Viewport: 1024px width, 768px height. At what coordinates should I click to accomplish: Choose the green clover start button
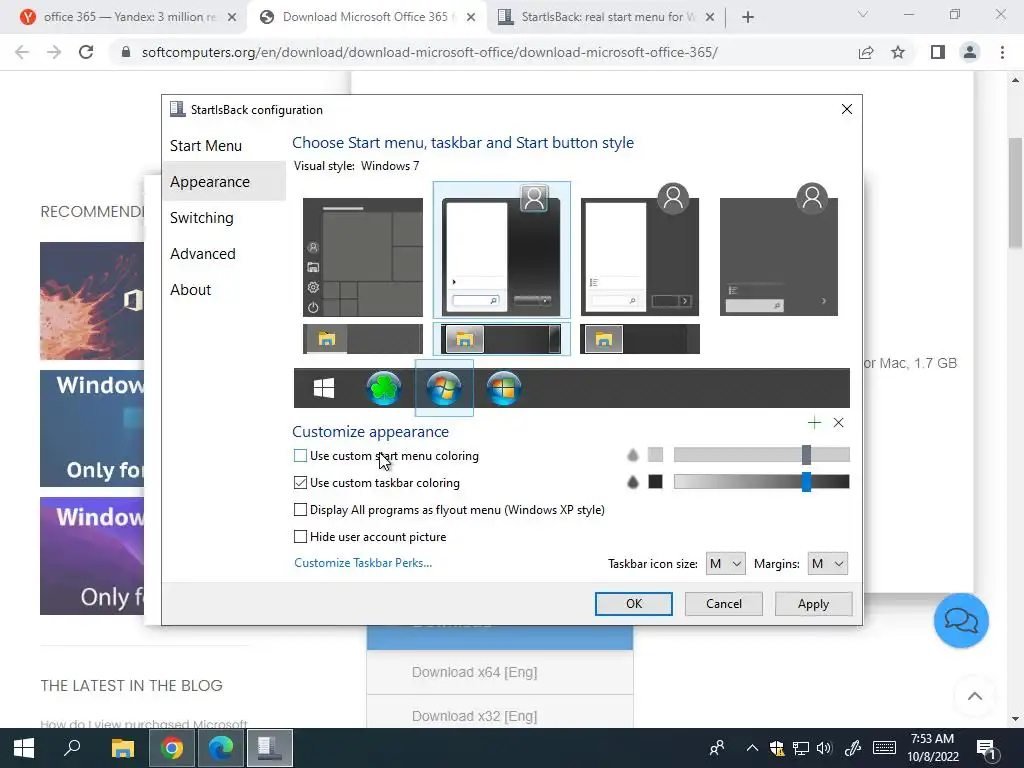pyautogui.click(x=384, y=388)
